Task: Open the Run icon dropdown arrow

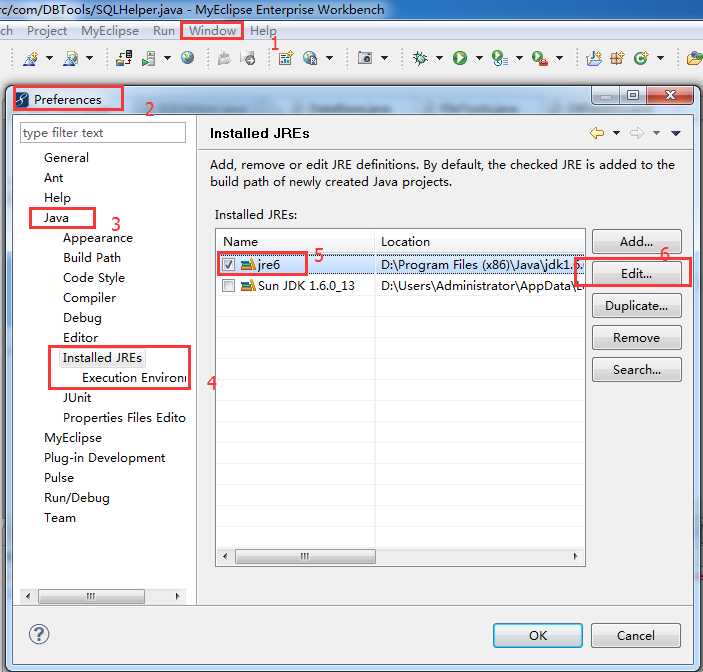Action: click(479, 58)
